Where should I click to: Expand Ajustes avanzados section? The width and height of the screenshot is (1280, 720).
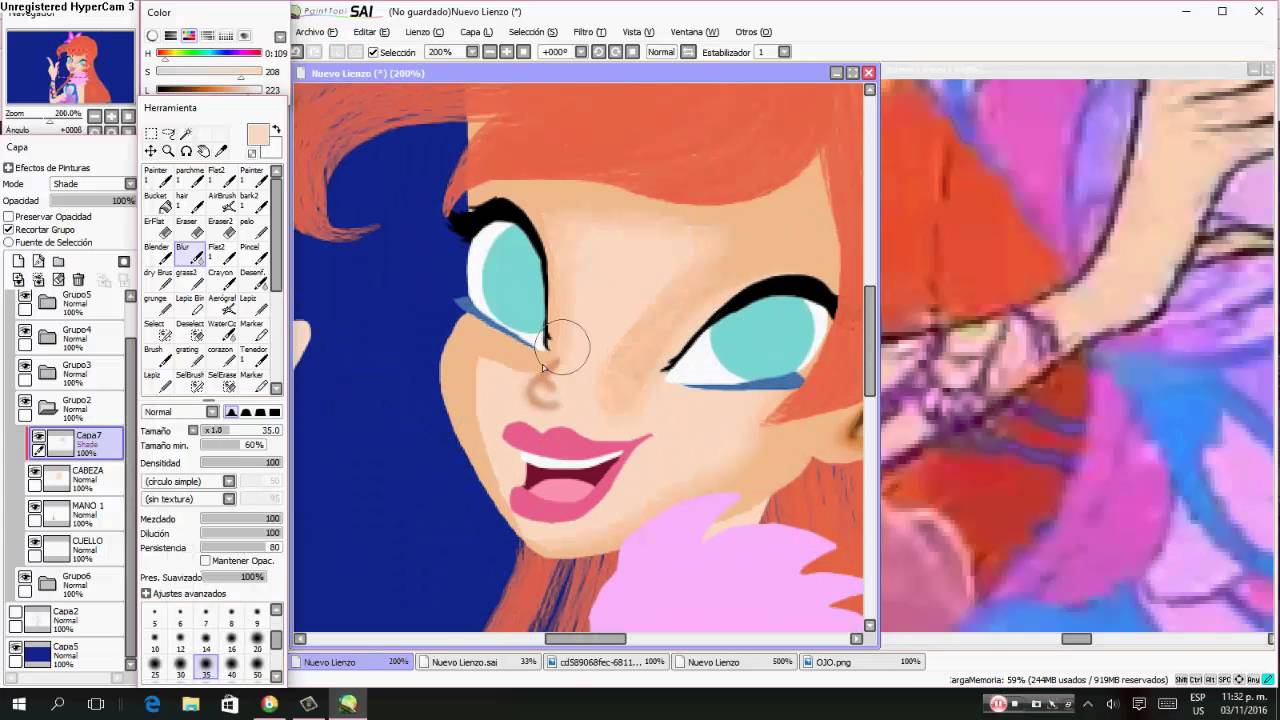click(146, 594)
